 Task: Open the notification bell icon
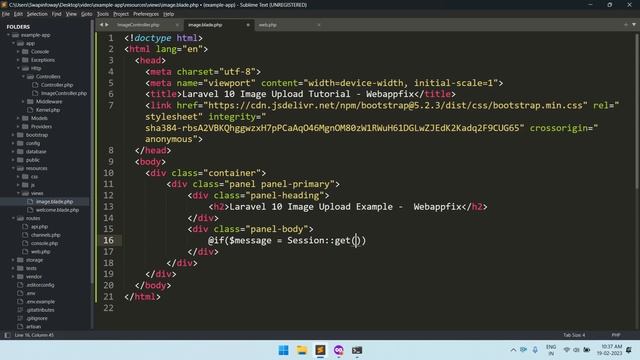click(x=629, y=350)
